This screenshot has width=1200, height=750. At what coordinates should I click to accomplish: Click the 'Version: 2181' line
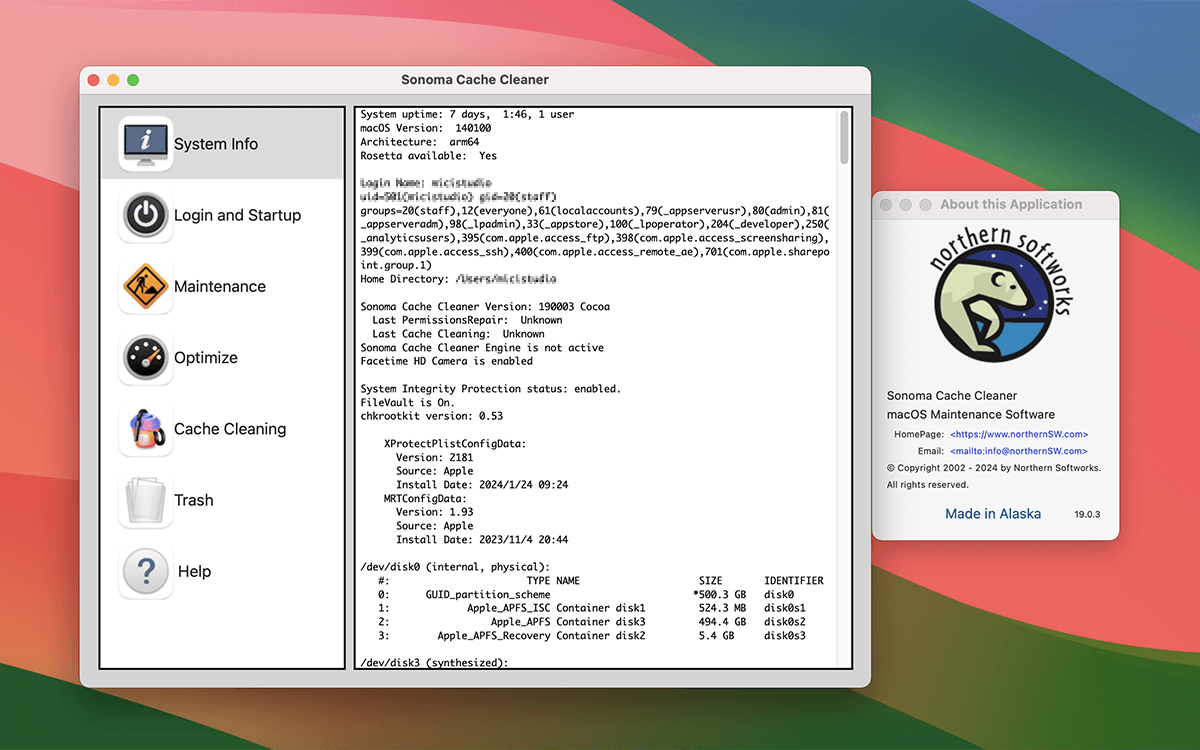437,457
